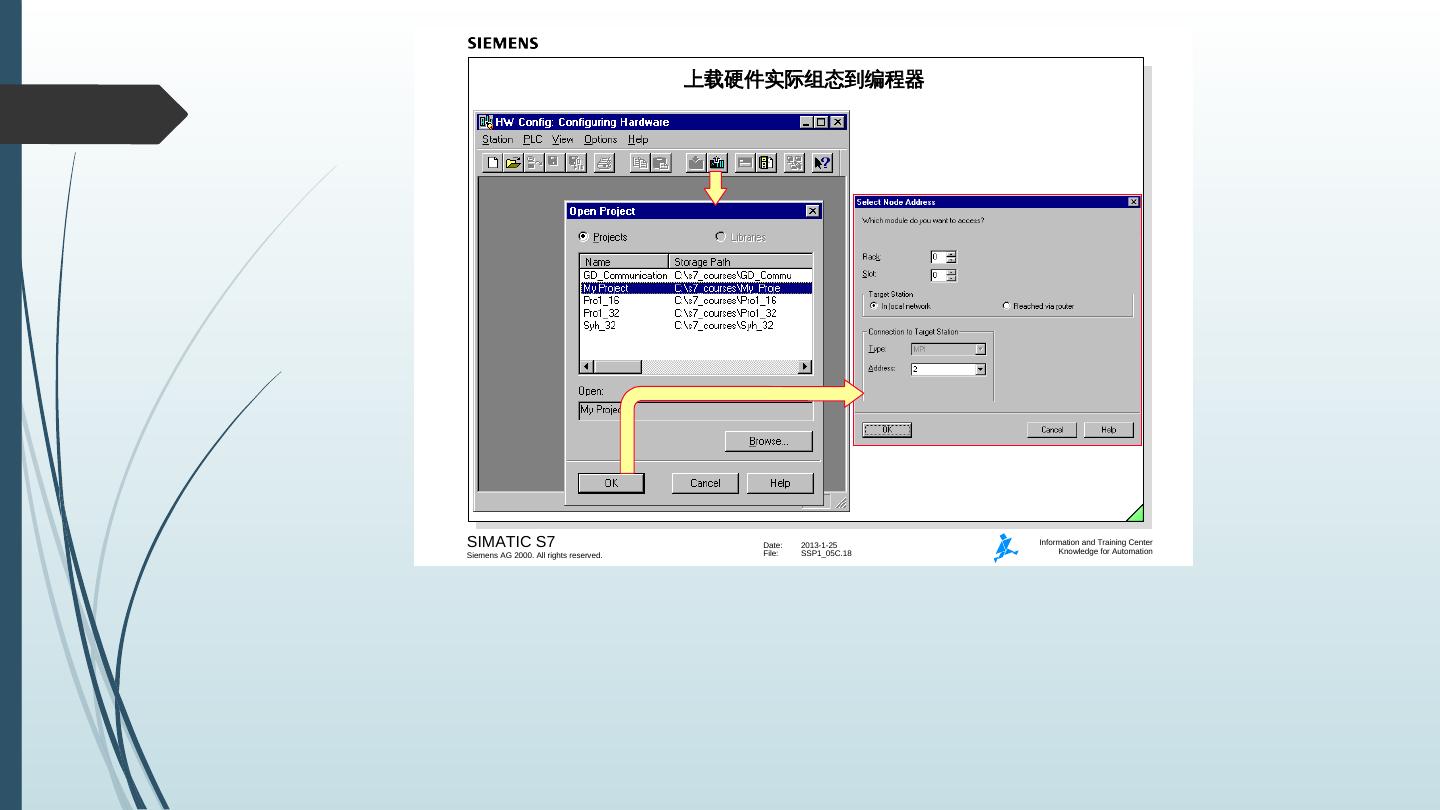Open the PLC menu
Screen dimensions: 1440x810
tap(533, 140)
